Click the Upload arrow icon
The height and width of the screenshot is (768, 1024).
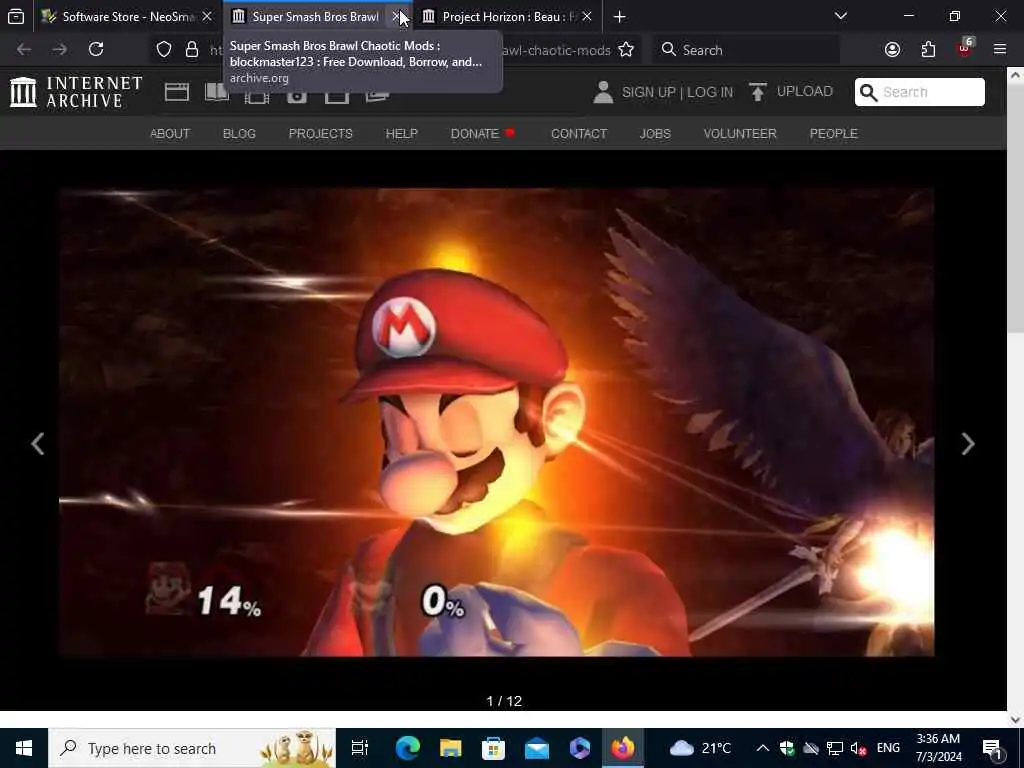coord(758,92)
